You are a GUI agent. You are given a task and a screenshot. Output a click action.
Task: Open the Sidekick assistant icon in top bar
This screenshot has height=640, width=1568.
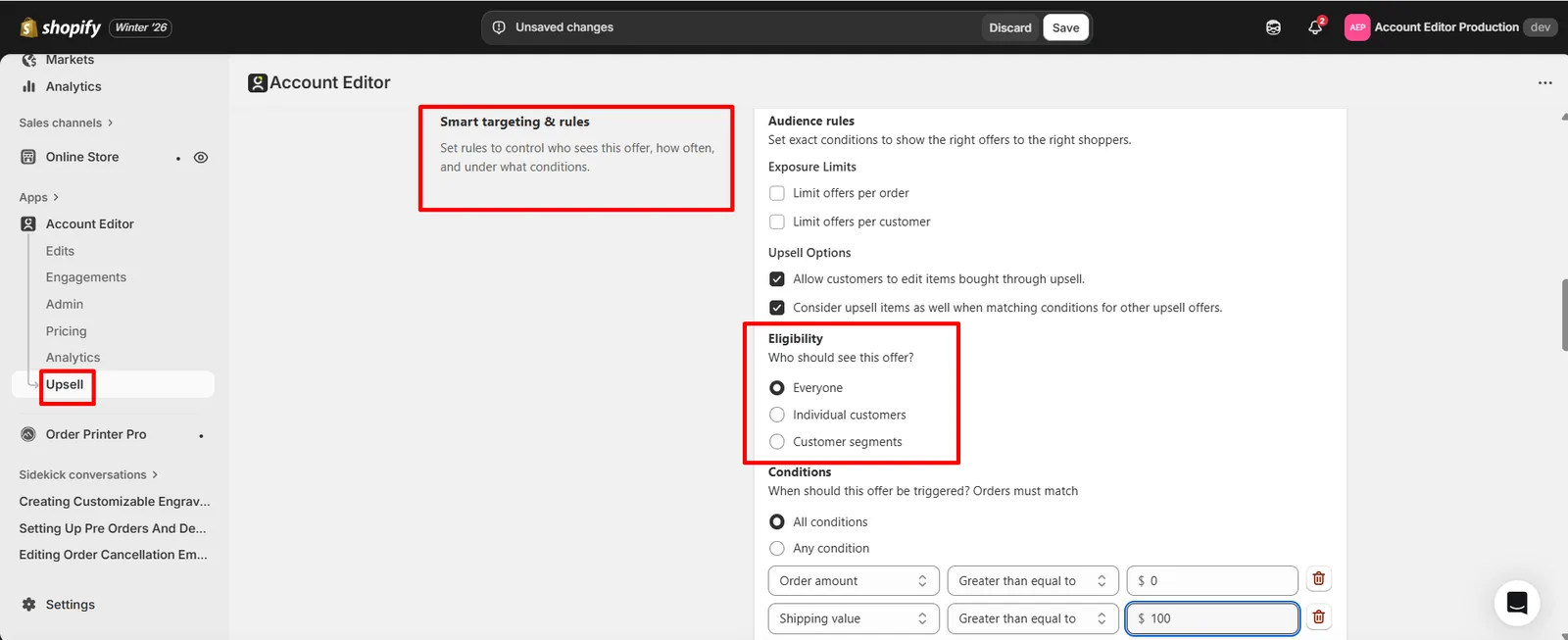click(x=1273, y=27)
